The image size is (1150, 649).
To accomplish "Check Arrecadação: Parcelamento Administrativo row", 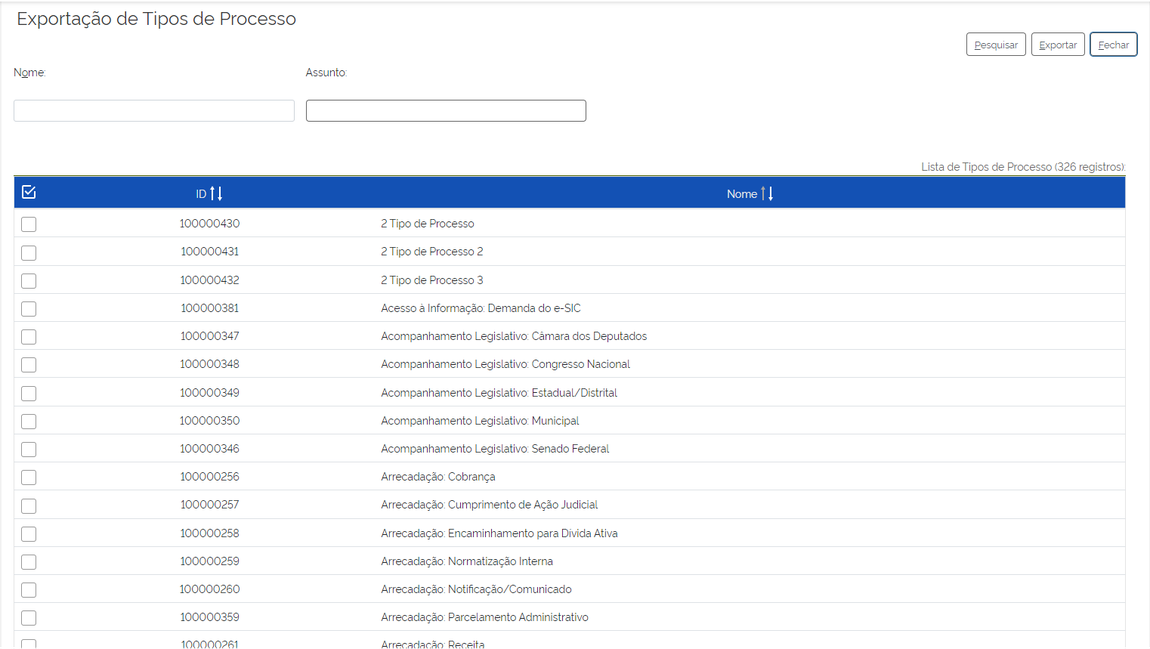I will [x=29, y=618].
